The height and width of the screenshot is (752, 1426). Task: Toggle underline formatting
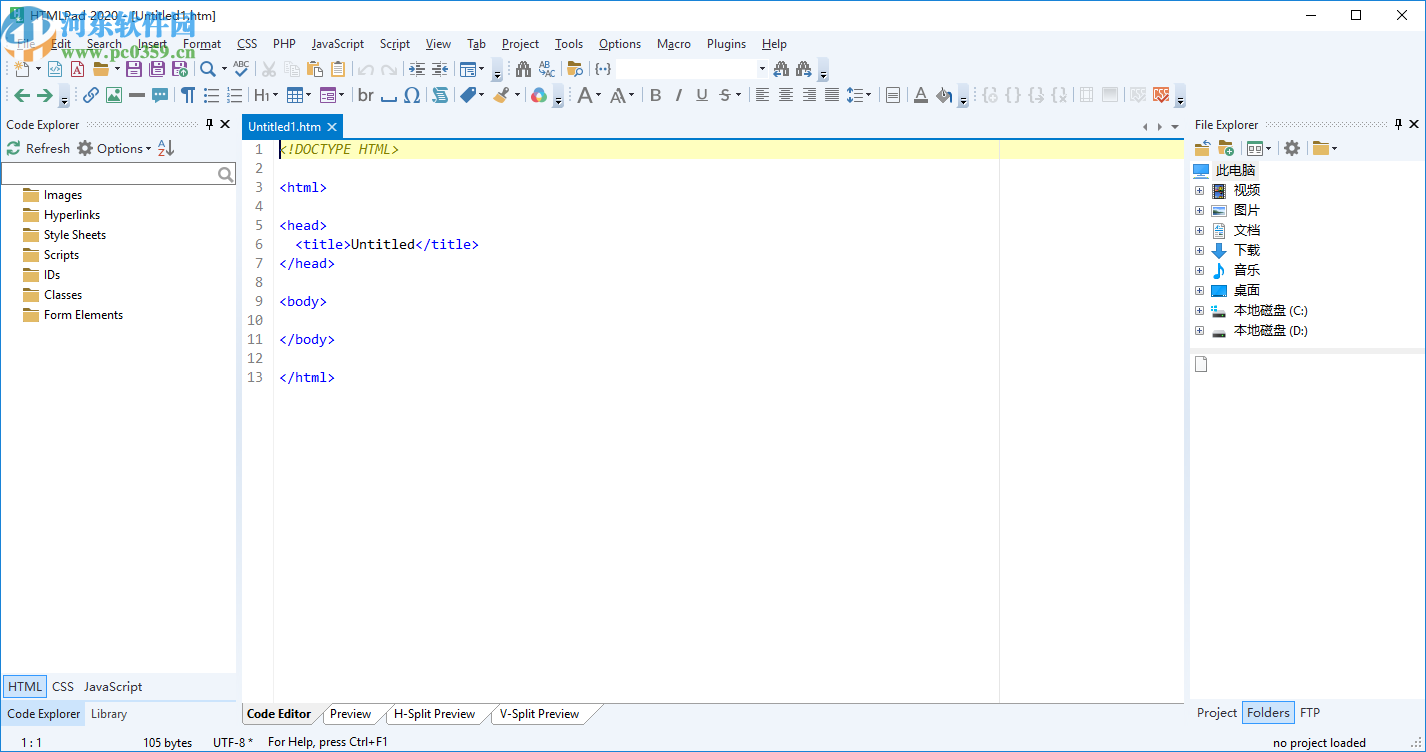(701, 95)
